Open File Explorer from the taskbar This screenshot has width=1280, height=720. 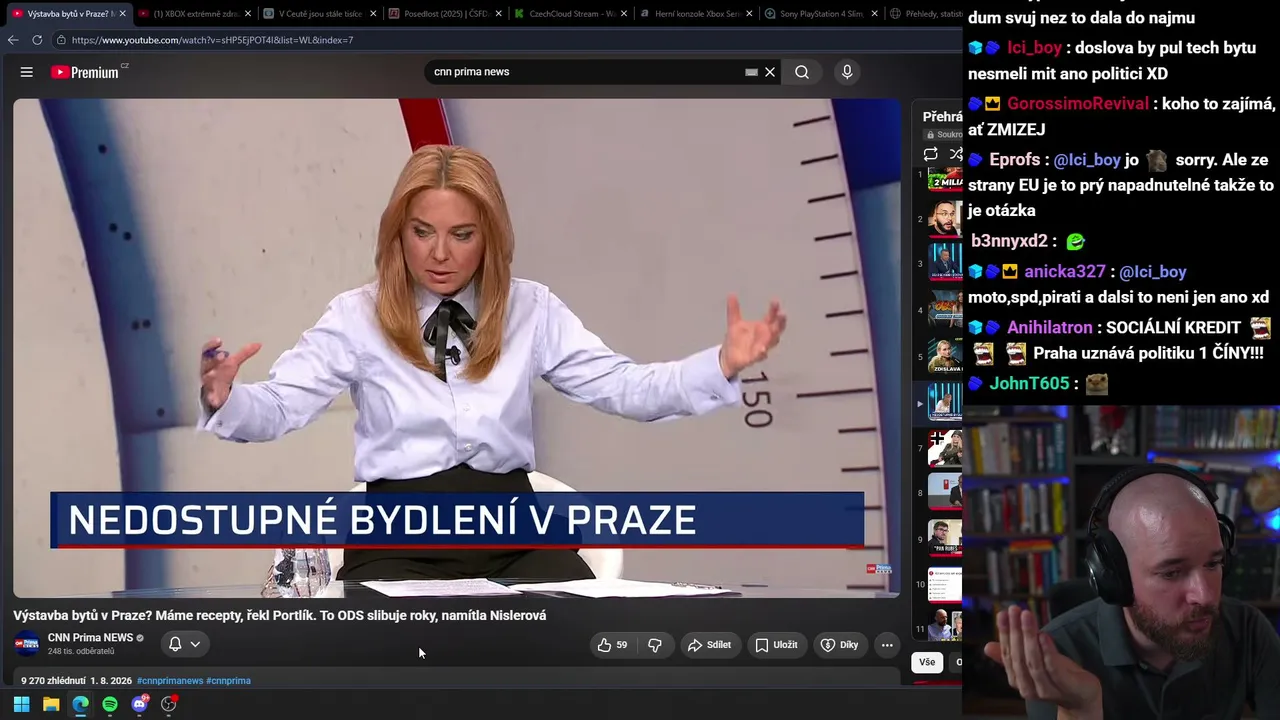tap(51, 704)
